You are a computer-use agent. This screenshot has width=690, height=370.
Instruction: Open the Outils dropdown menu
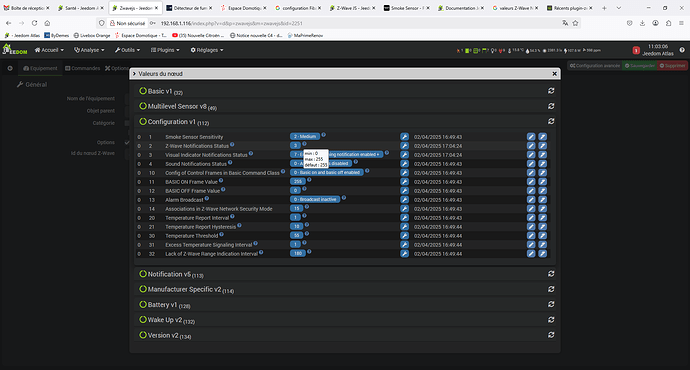(x=128, y=50)
